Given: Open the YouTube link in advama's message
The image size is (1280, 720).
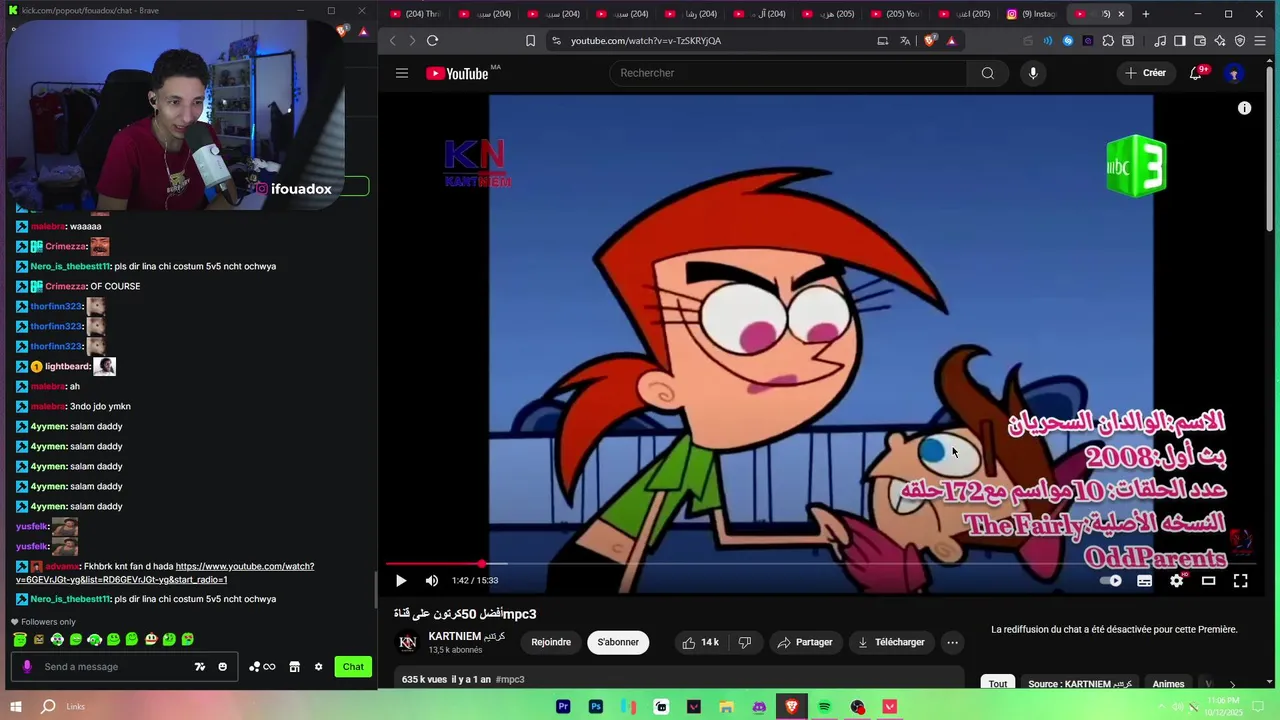Looking at the screenshot, I should point(165,573).
